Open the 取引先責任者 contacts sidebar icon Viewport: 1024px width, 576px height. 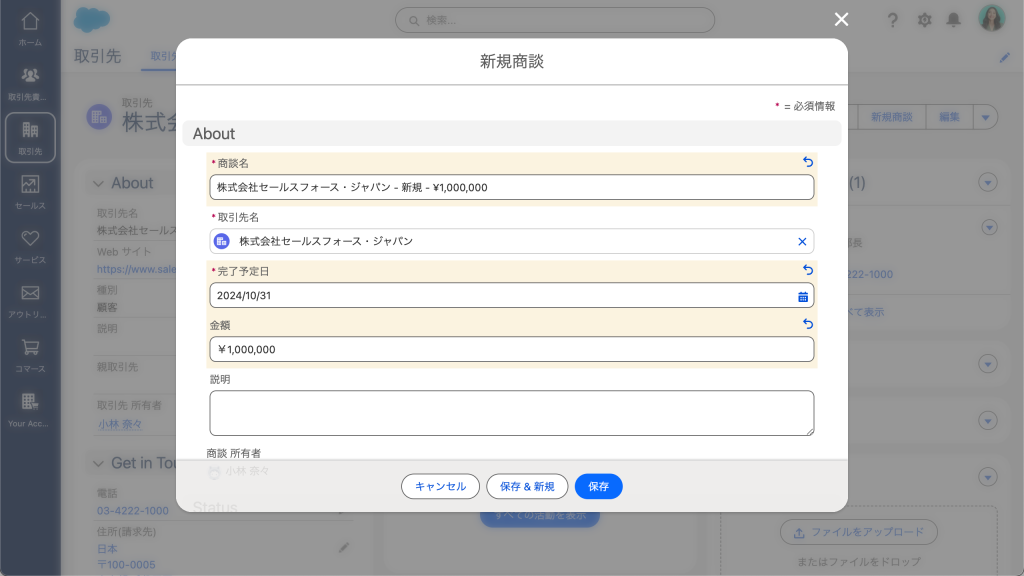pyautogui.click(x=30, y=84)
